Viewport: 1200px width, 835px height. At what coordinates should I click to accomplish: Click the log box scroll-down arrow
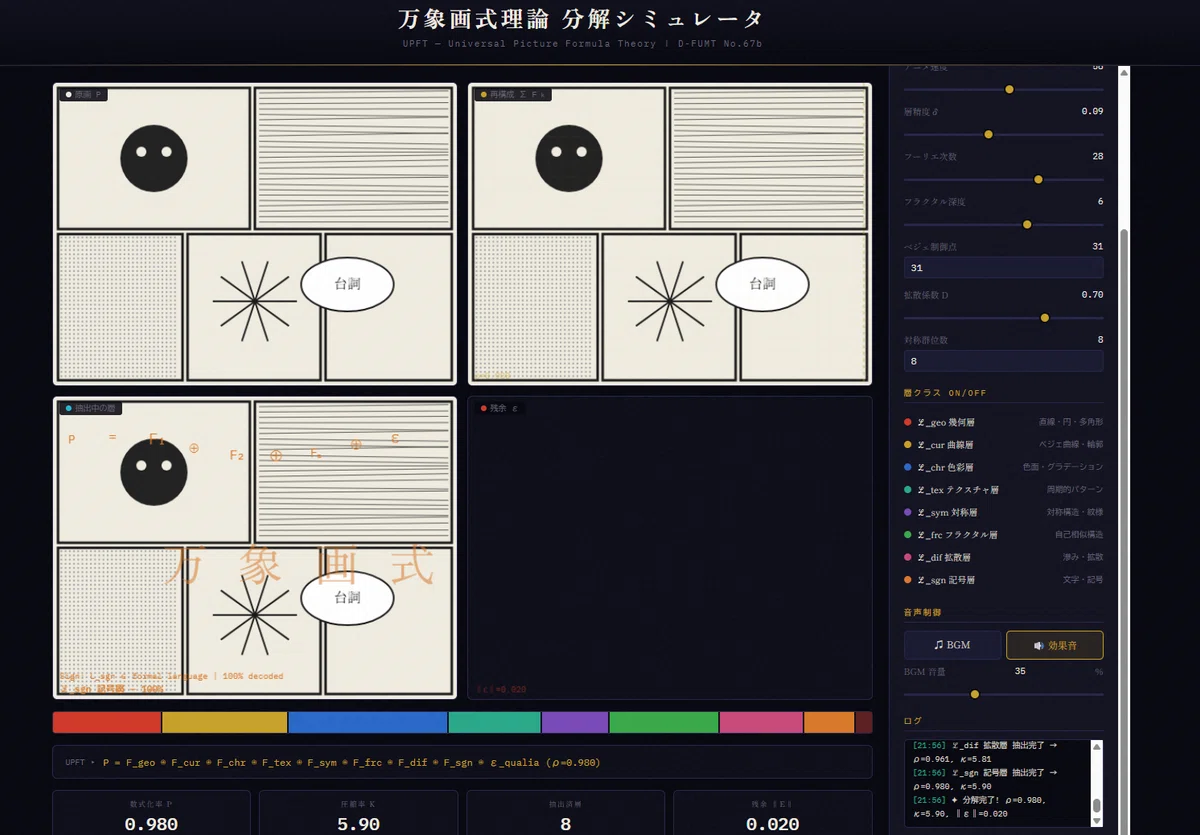click(x=1097, y=820)
